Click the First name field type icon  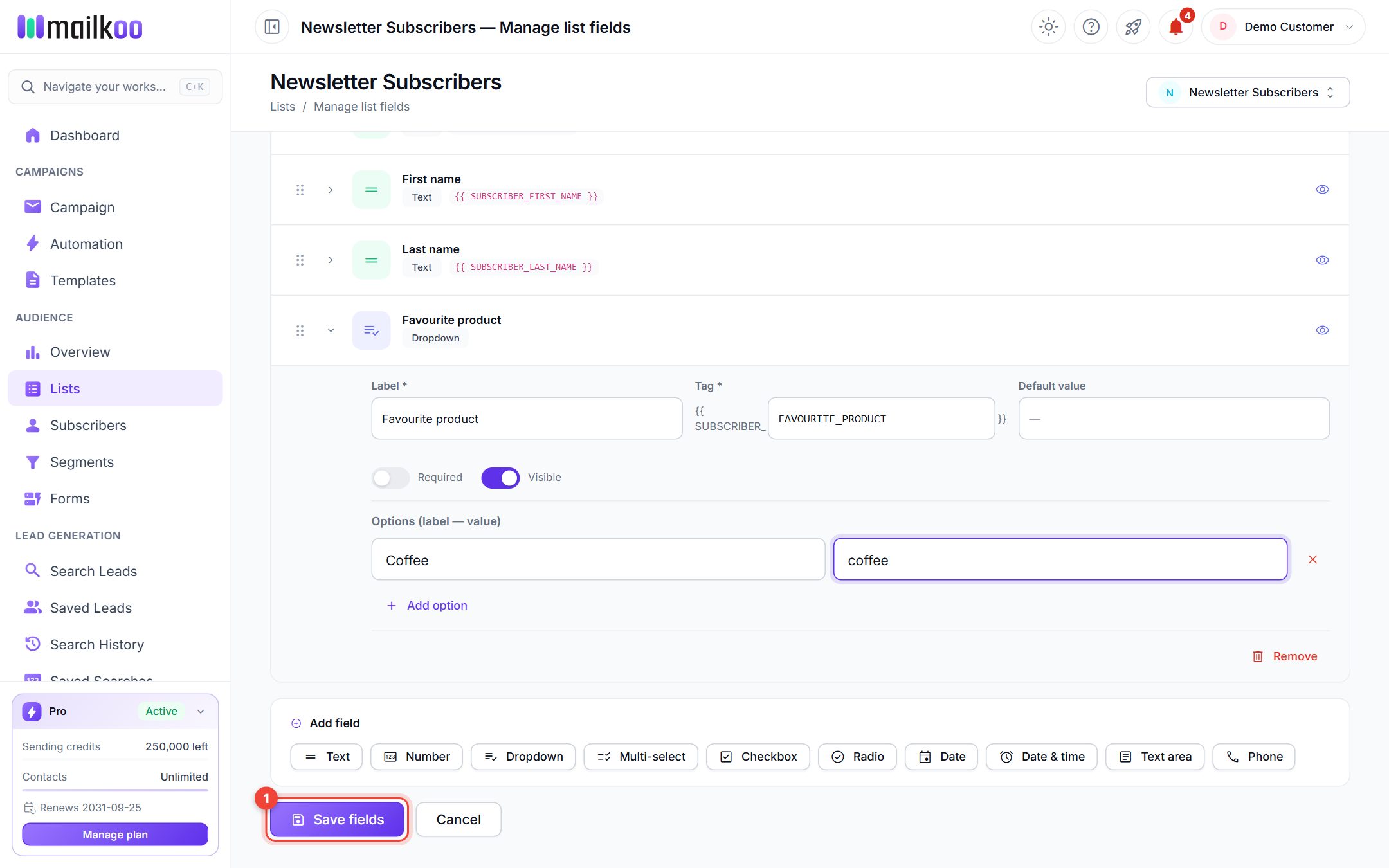[371, 190]
